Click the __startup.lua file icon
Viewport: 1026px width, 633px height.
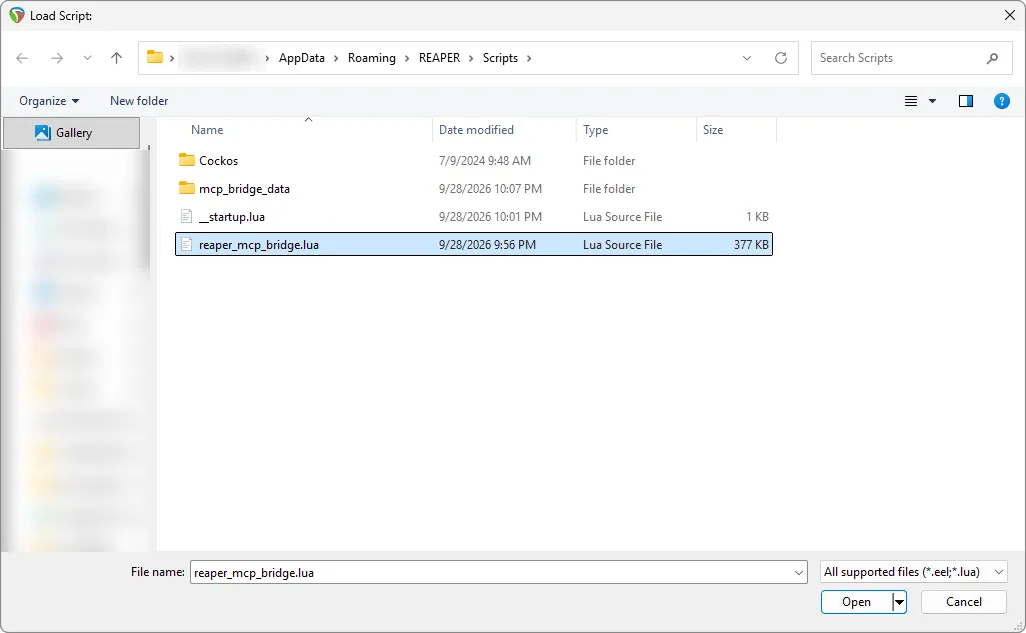(186, 216)
